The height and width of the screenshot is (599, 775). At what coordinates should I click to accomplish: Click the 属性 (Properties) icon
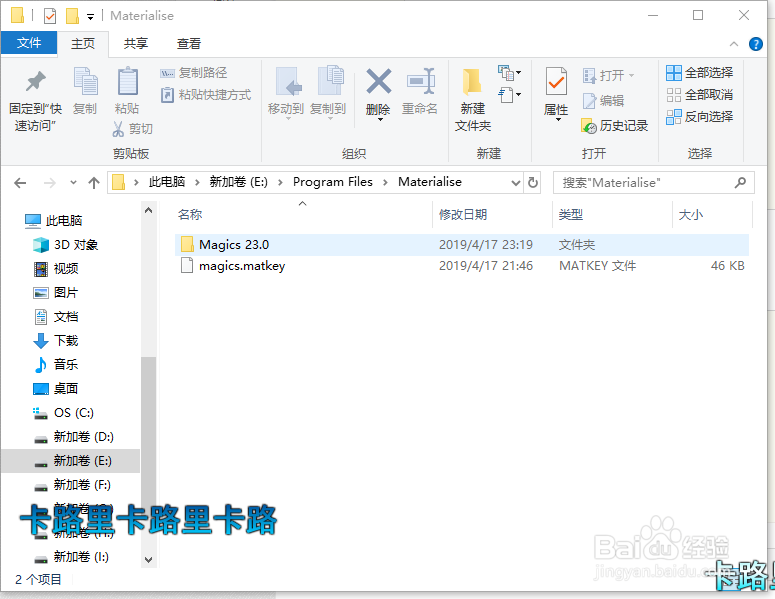click(556, 82)
